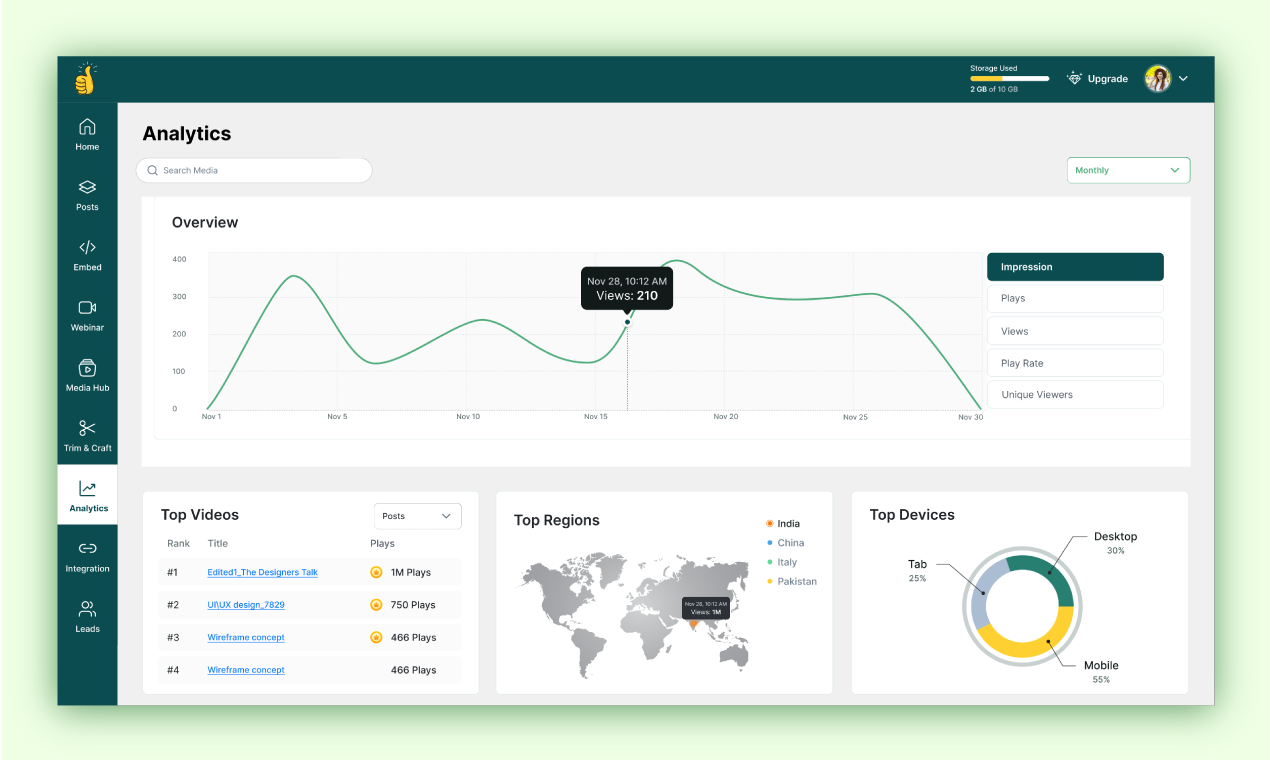
Task: Open the Webinar camera icon
Action: pos(87,307)
